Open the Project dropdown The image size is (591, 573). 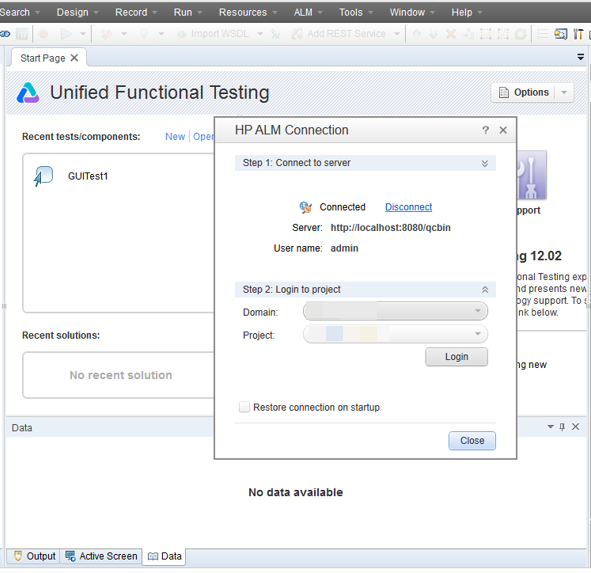[x=395, y=334]
